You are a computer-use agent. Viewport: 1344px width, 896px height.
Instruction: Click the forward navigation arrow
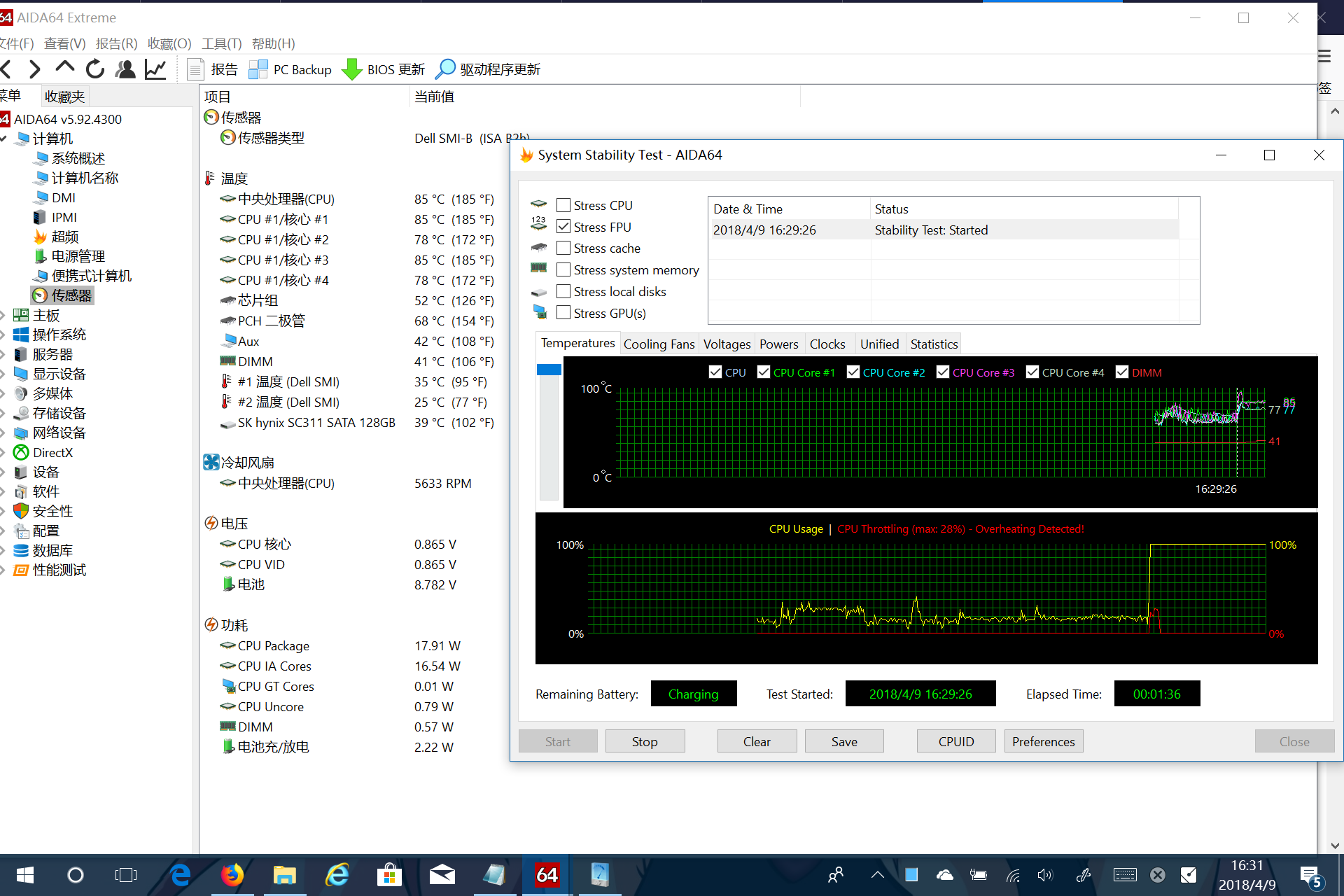click(x=35, y=69)
